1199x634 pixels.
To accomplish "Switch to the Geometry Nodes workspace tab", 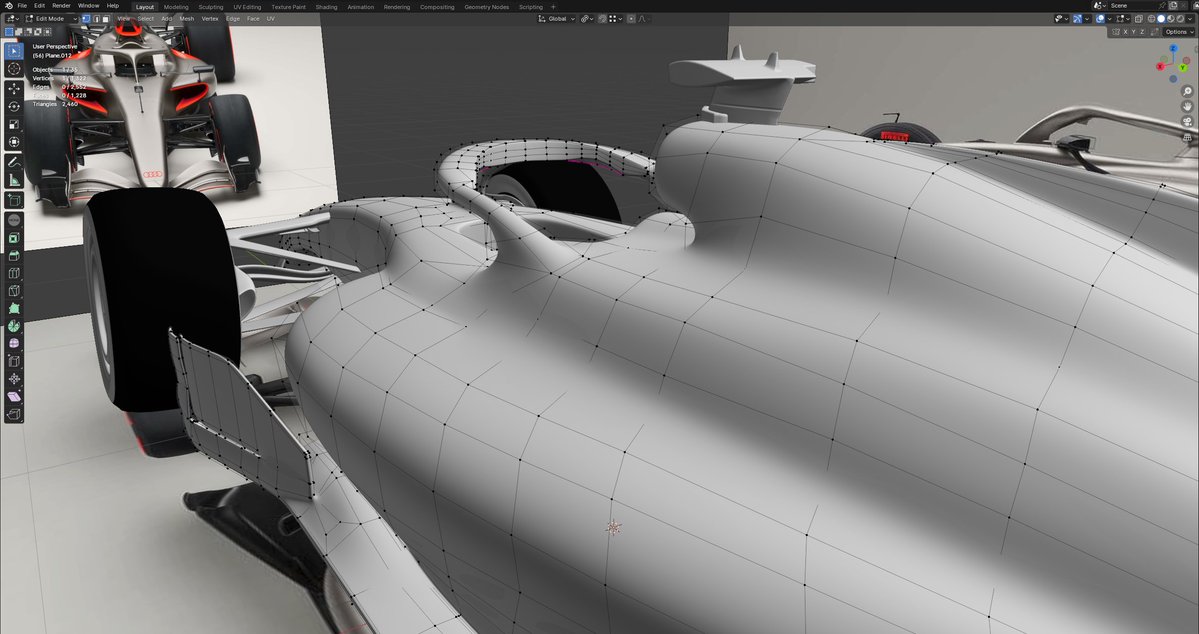I will (486, 7).
